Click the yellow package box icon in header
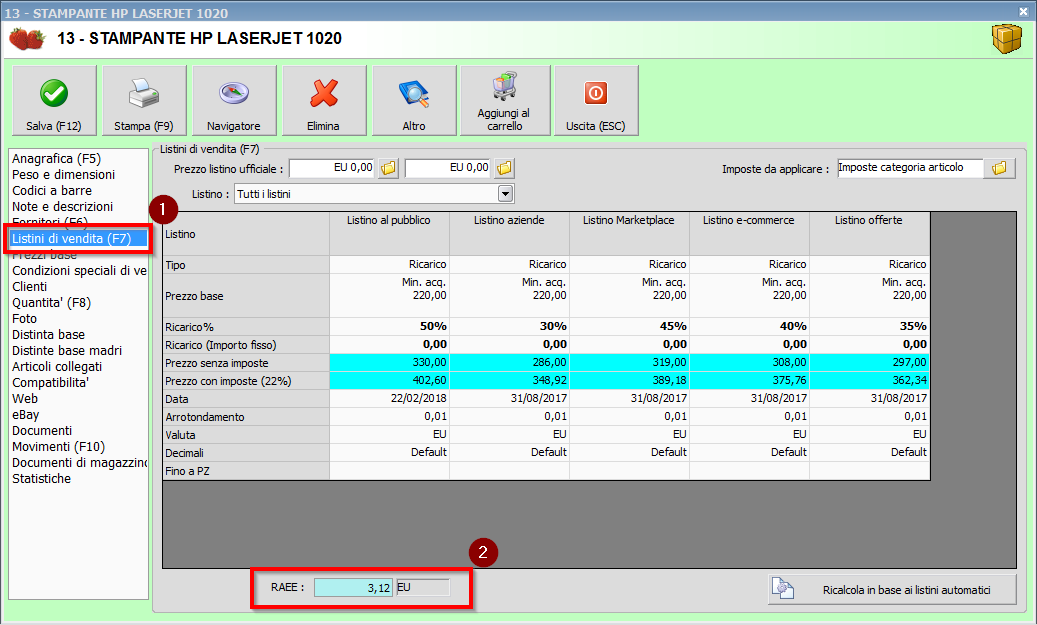This screenshot has width=1037, height=625. (x=1007, y=39)
